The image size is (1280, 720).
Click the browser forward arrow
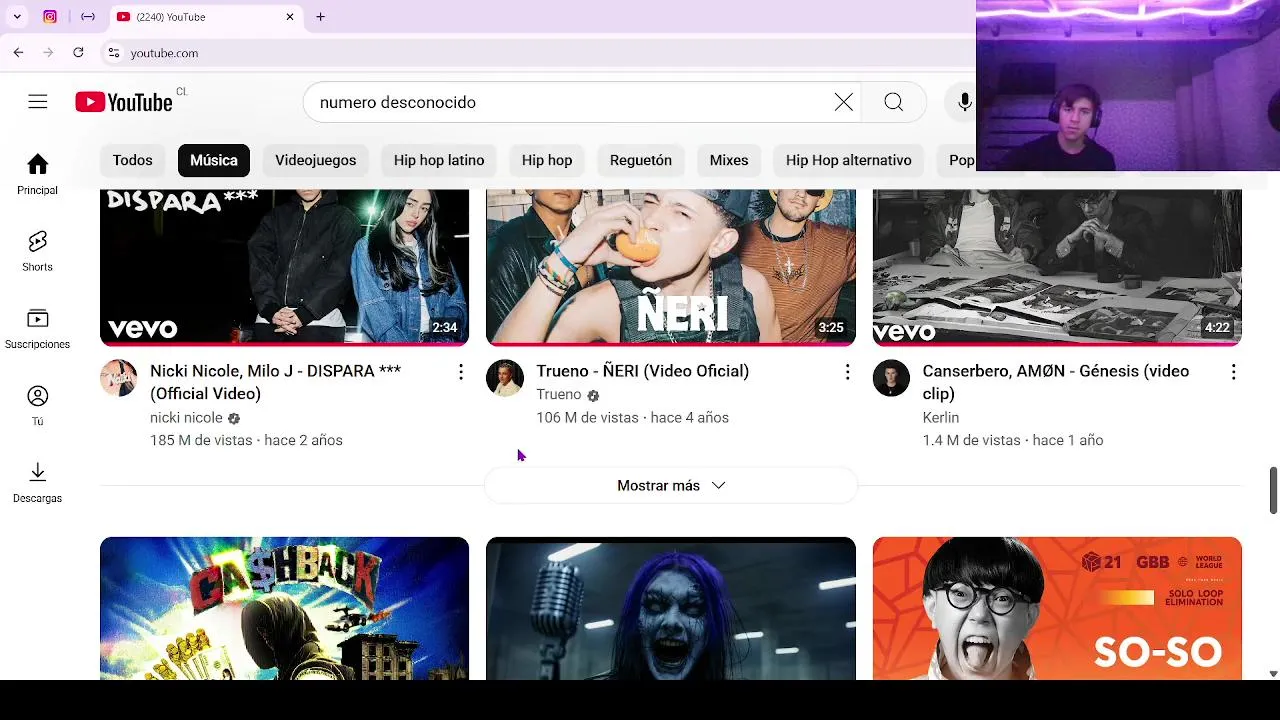(x=48, y=52)
